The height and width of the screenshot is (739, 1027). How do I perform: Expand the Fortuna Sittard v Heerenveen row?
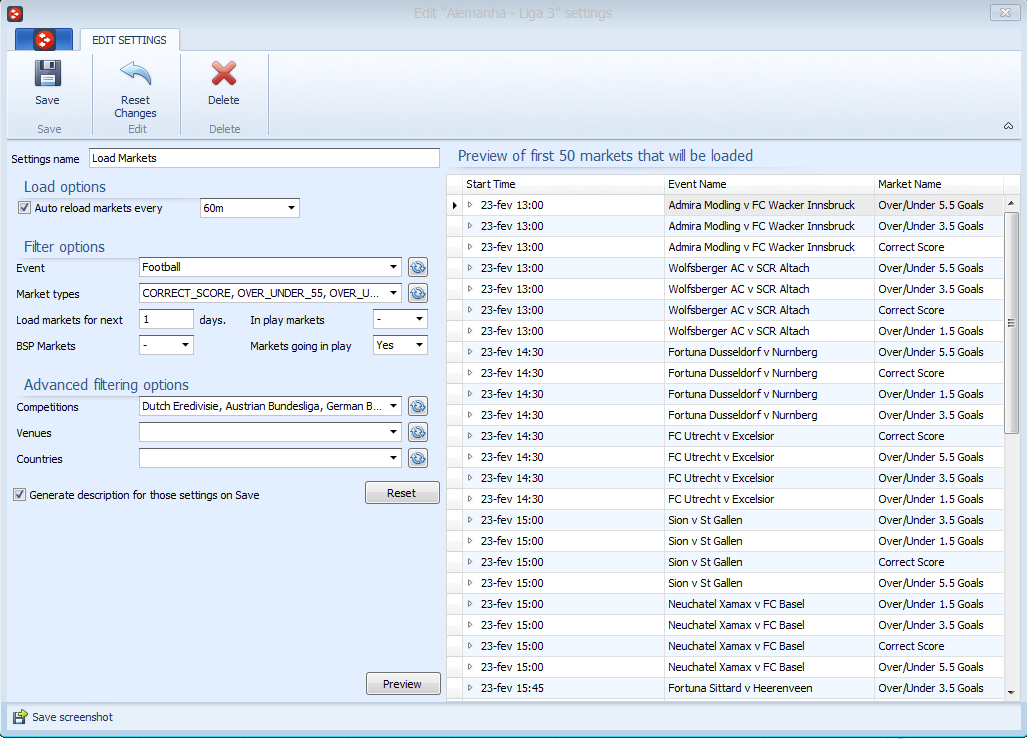[470, 688]
